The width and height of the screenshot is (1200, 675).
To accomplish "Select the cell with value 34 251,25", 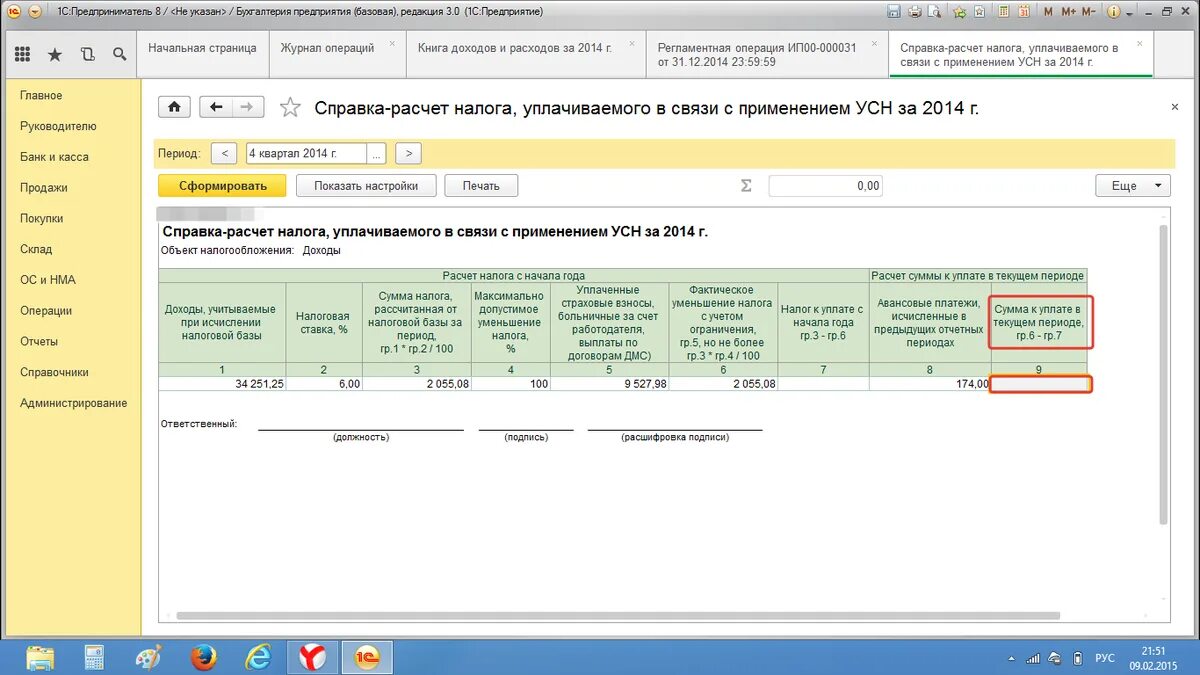I will tap(222, 384).
